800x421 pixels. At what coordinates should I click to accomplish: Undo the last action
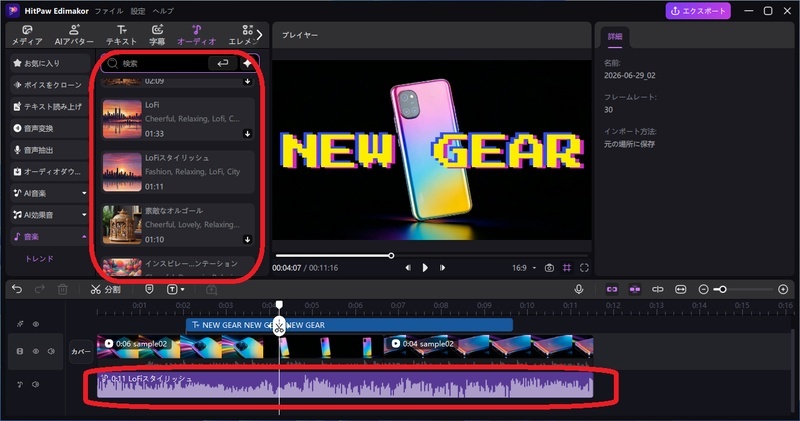tap(17, 289)
